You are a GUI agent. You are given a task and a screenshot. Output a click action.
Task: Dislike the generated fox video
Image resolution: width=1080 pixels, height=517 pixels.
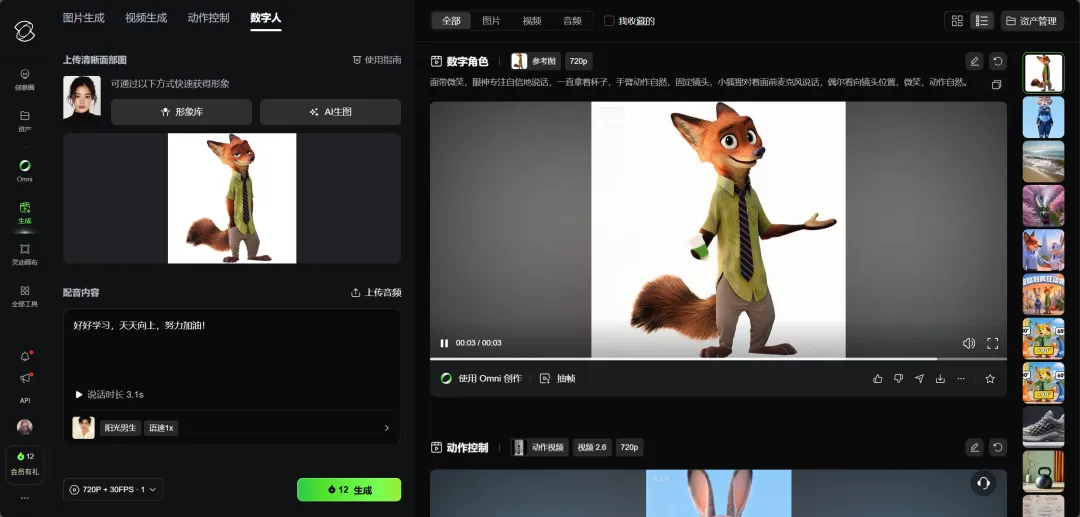898,379
